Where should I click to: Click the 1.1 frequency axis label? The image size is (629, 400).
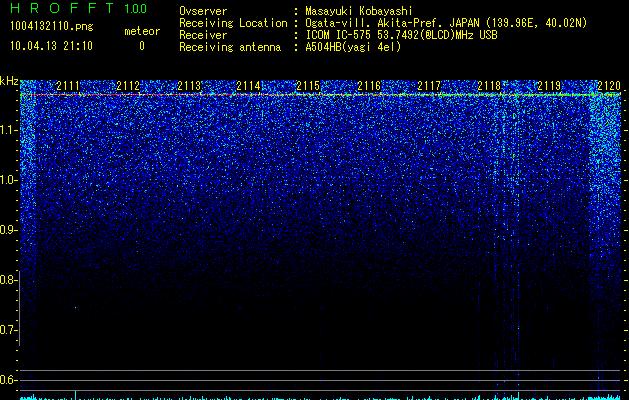tap(8, 130)
